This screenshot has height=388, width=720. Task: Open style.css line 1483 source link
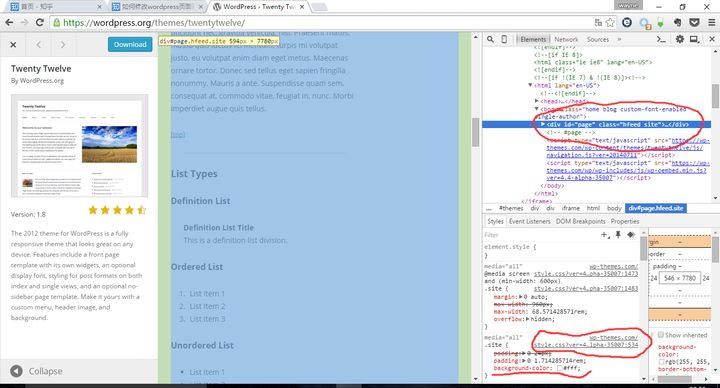[586, 288]
